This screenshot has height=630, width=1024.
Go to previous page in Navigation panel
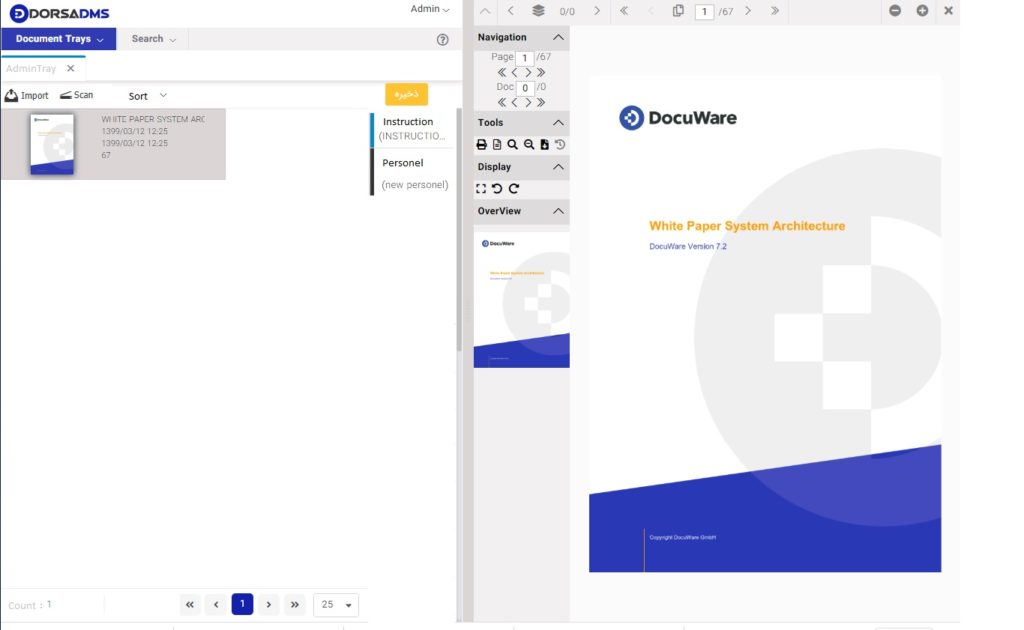point(515,72)
